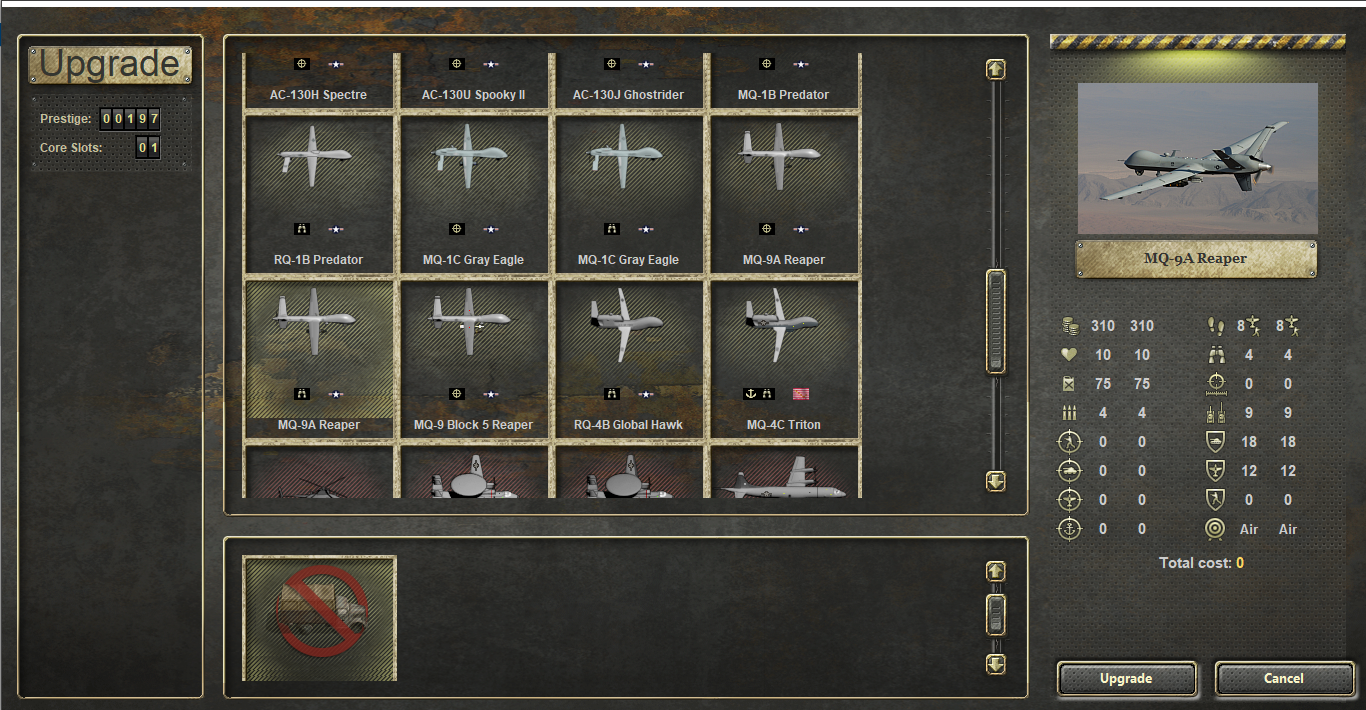Select the MQ-1C Gray Eagle recon variant
1366x710 pixels.
coord(630,195)
